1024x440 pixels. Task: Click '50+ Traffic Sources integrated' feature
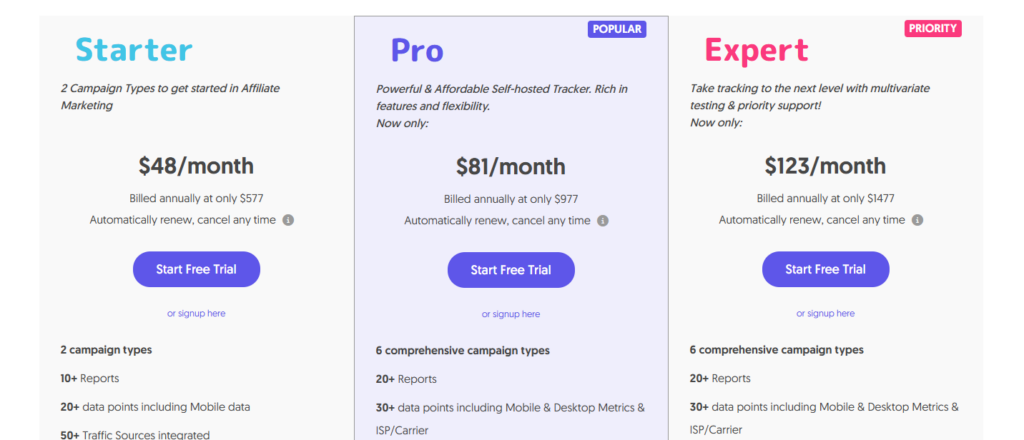pyautogui.click(x=135, y=435)
